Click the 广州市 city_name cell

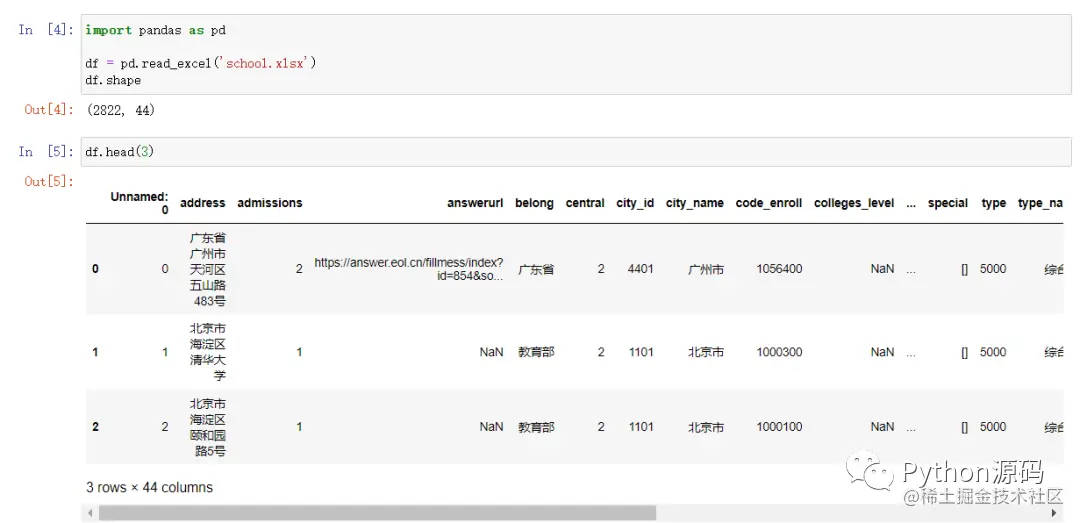pyautogui.click(x=706, y=269)
